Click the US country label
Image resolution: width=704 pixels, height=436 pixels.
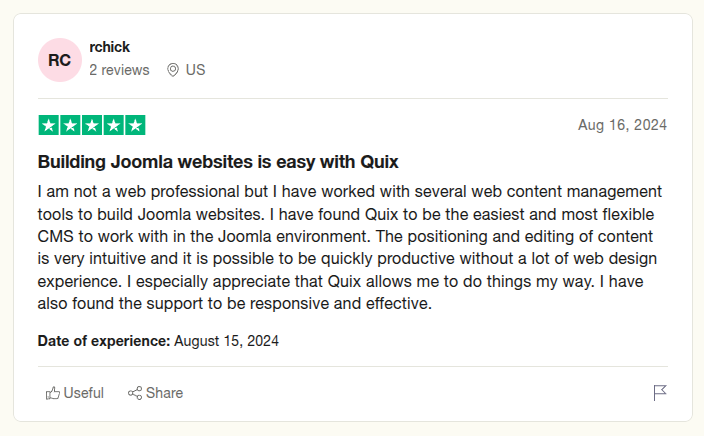click(195, 70)
